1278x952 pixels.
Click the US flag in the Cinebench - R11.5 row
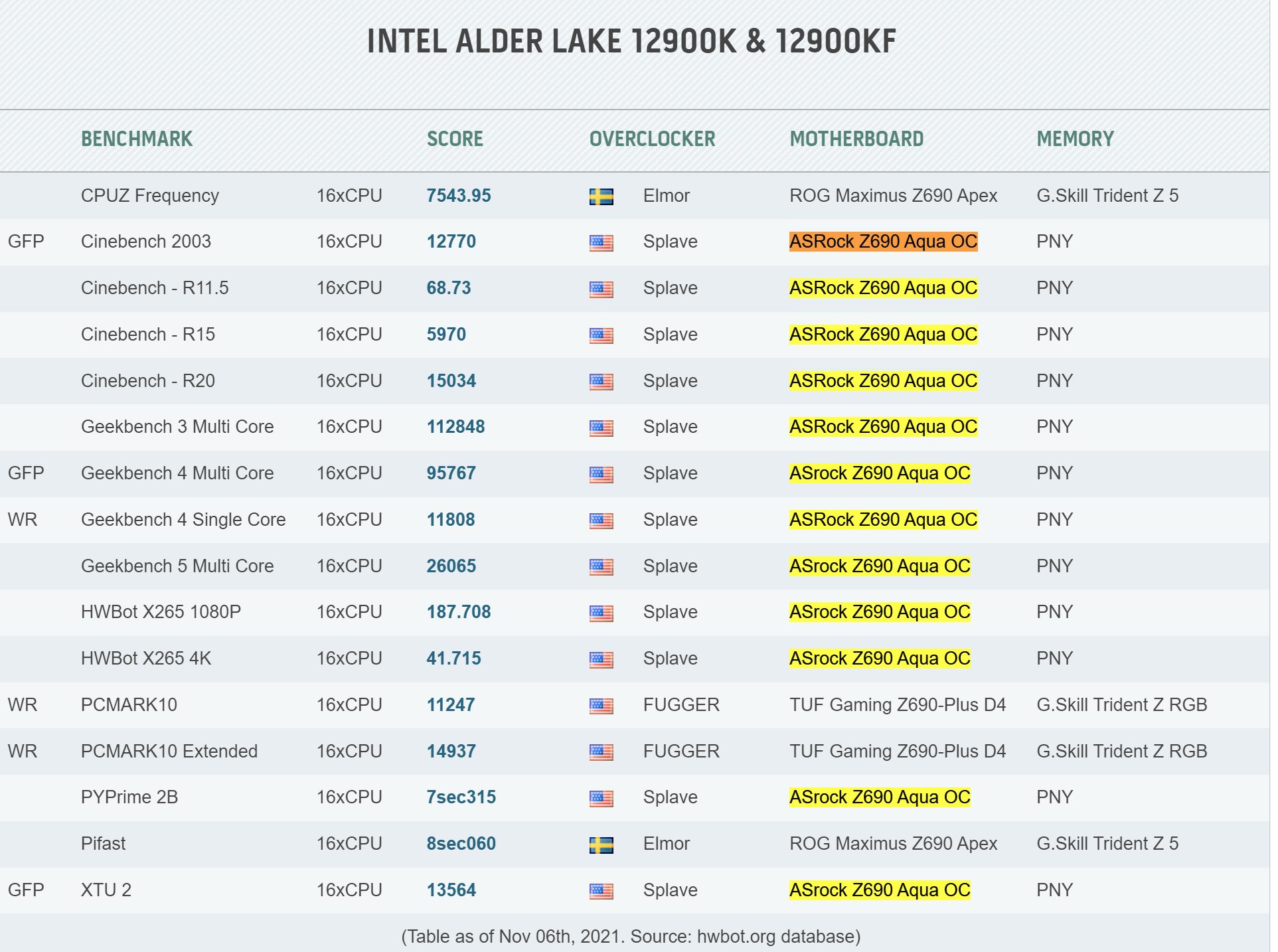(601, 289)
